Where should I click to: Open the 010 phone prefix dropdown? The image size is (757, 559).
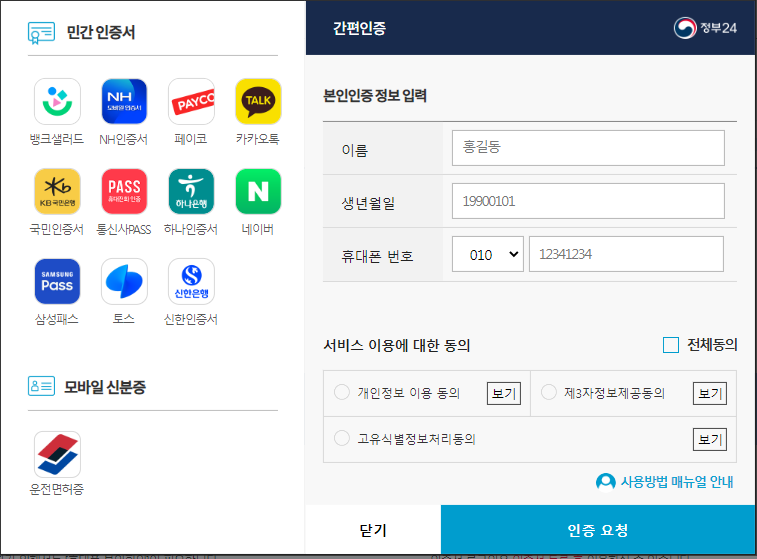(488, 254)
